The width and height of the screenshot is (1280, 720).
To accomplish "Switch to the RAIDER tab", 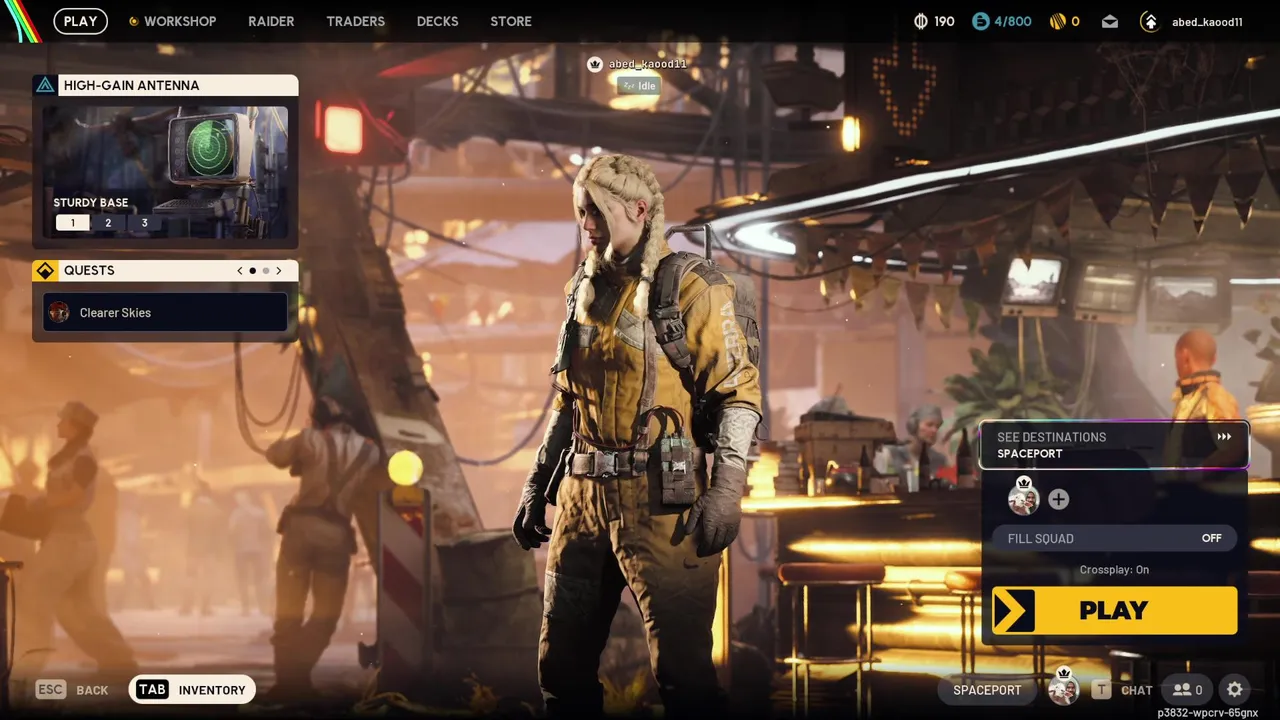I will (x=271, y=21).
